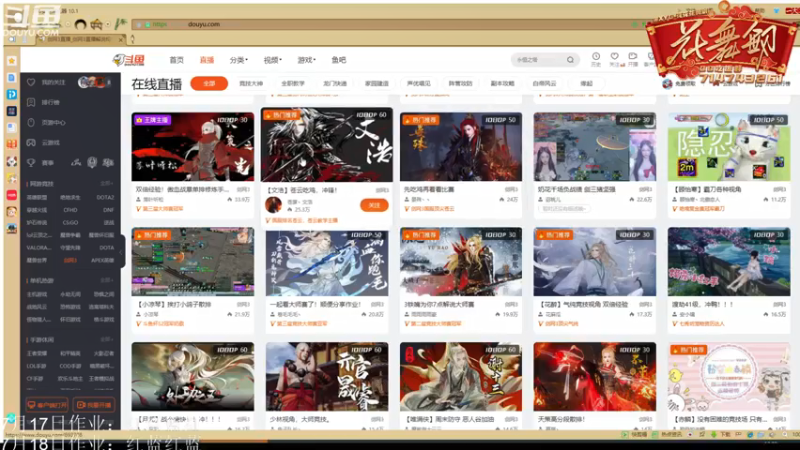Close the browser tab with the X button
The image size is (800, 450).
pyautogui.click(x=121, y=39)
